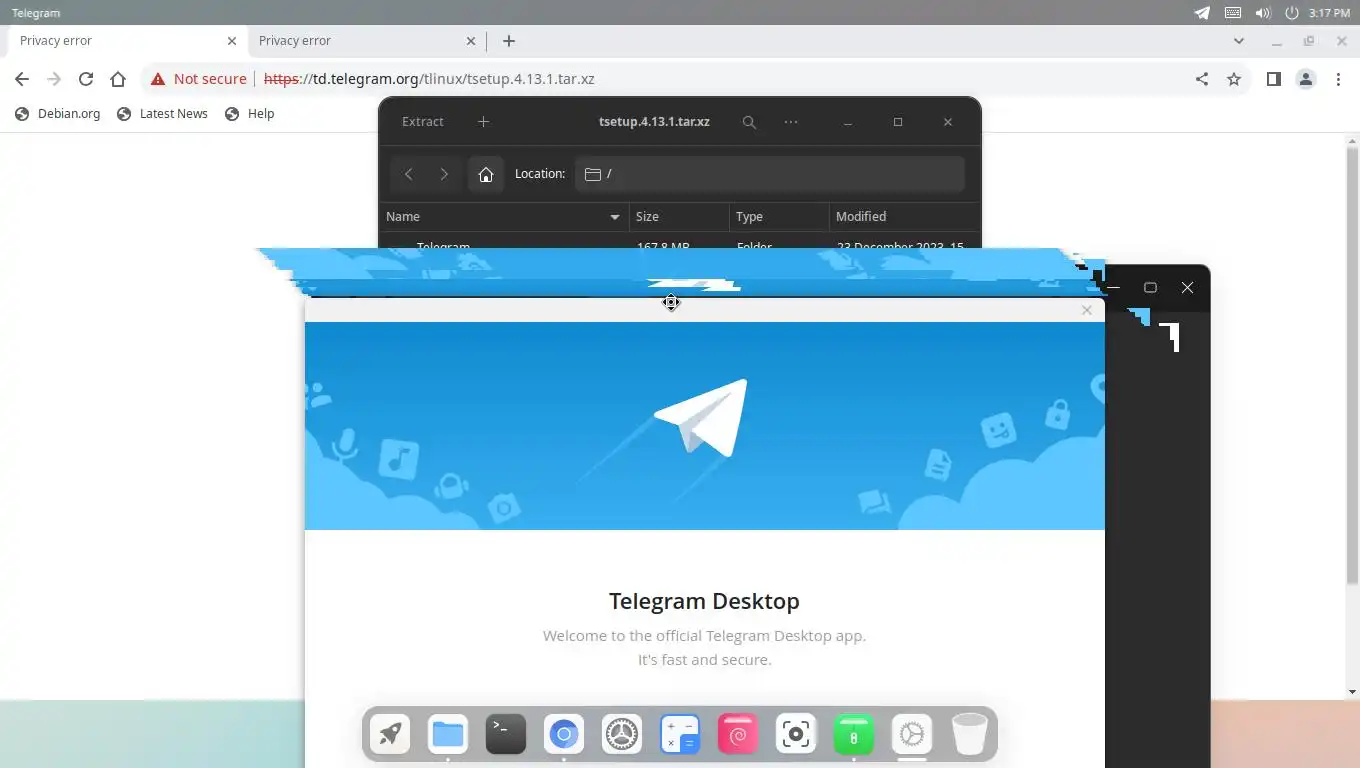Click the browser page vertical scrollbar

point(1352,365)
